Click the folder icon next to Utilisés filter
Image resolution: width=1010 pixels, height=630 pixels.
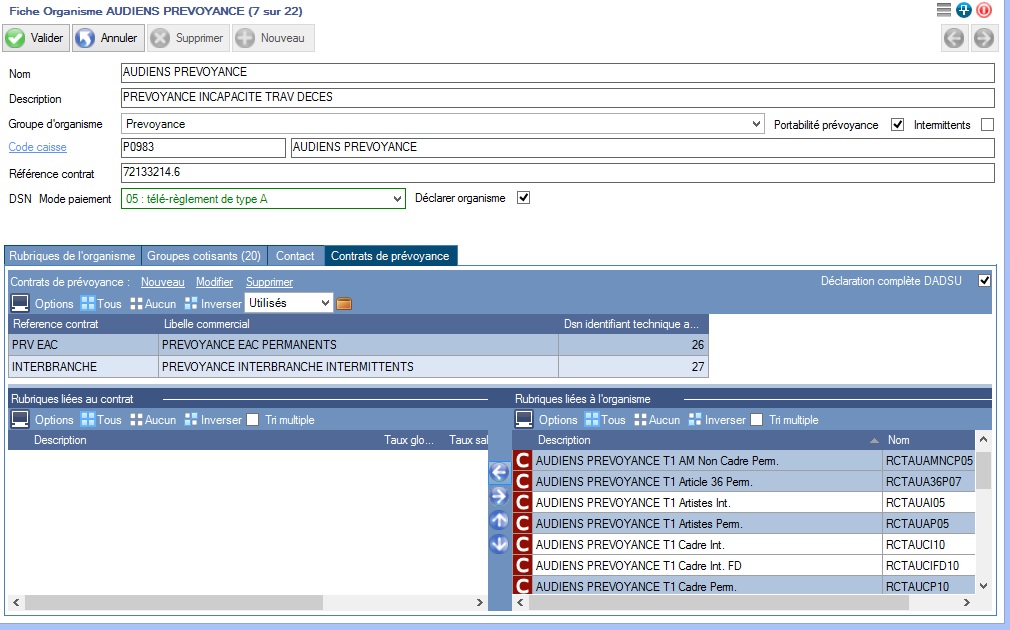click(344, 303)
